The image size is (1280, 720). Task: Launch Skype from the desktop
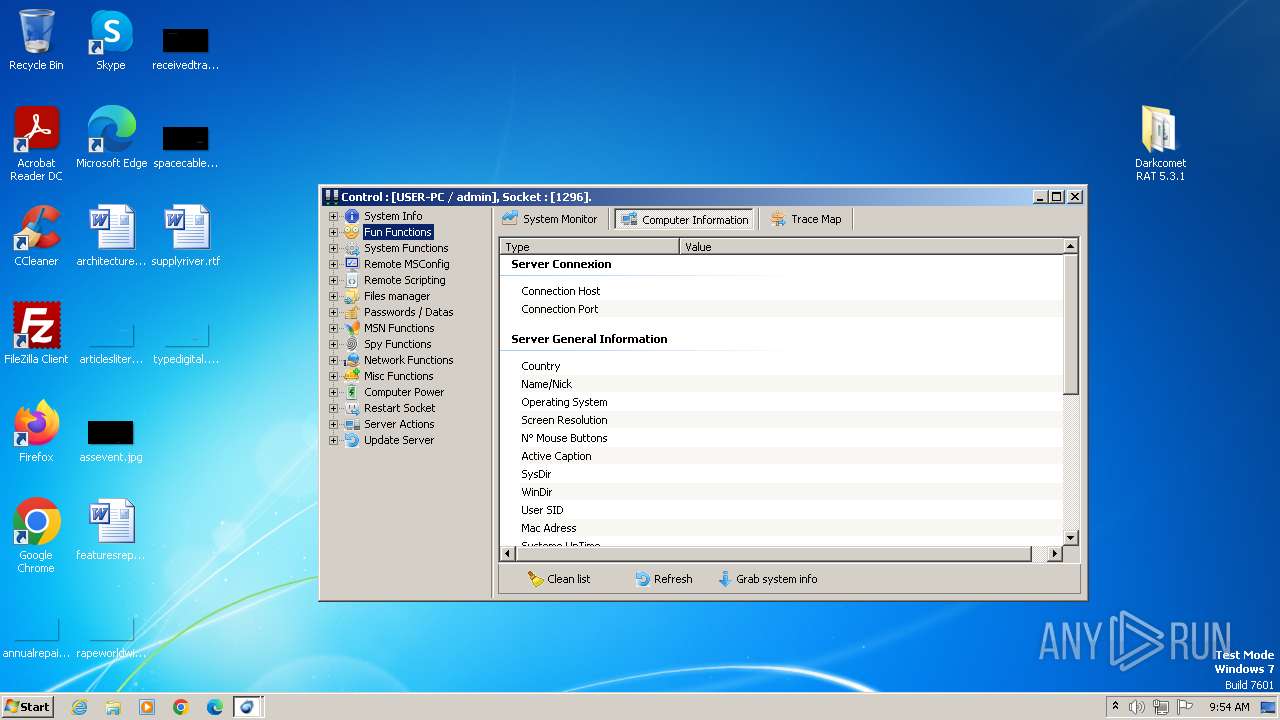[x=111, y=40]
